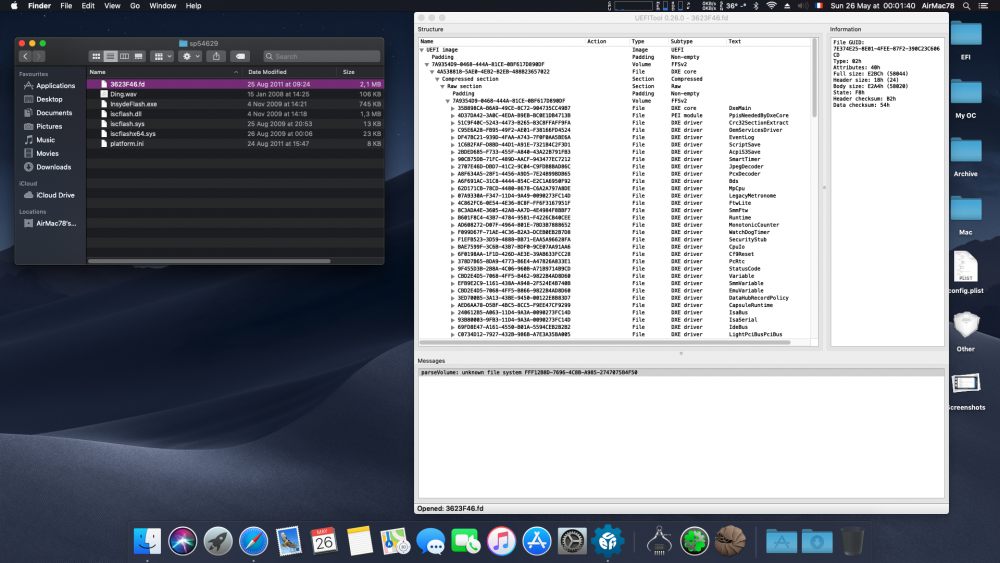This screenshot has height=563, width=1000.
Task: Open Siri from the Dock
Action: click(x=182, y=541)
